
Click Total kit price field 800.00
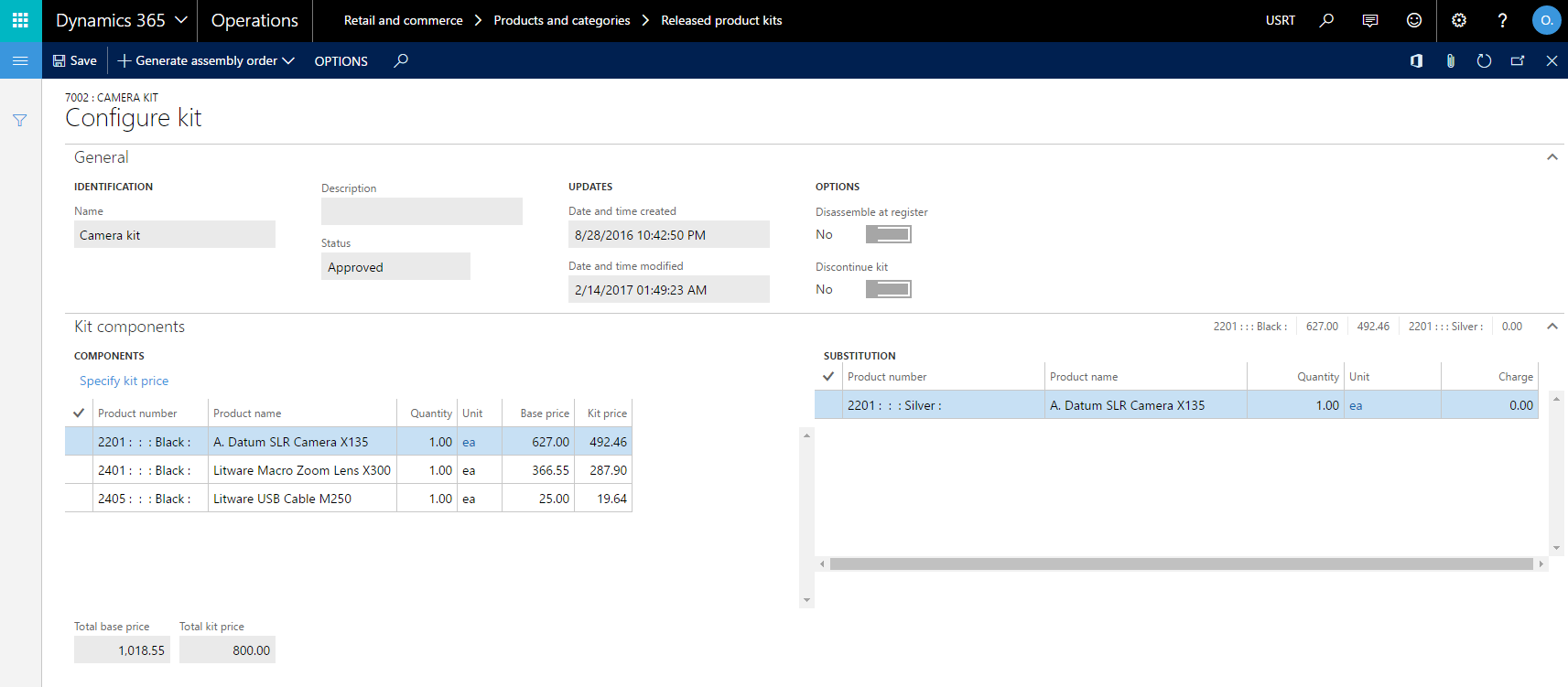pyautogui.click(x=227, y=649)
